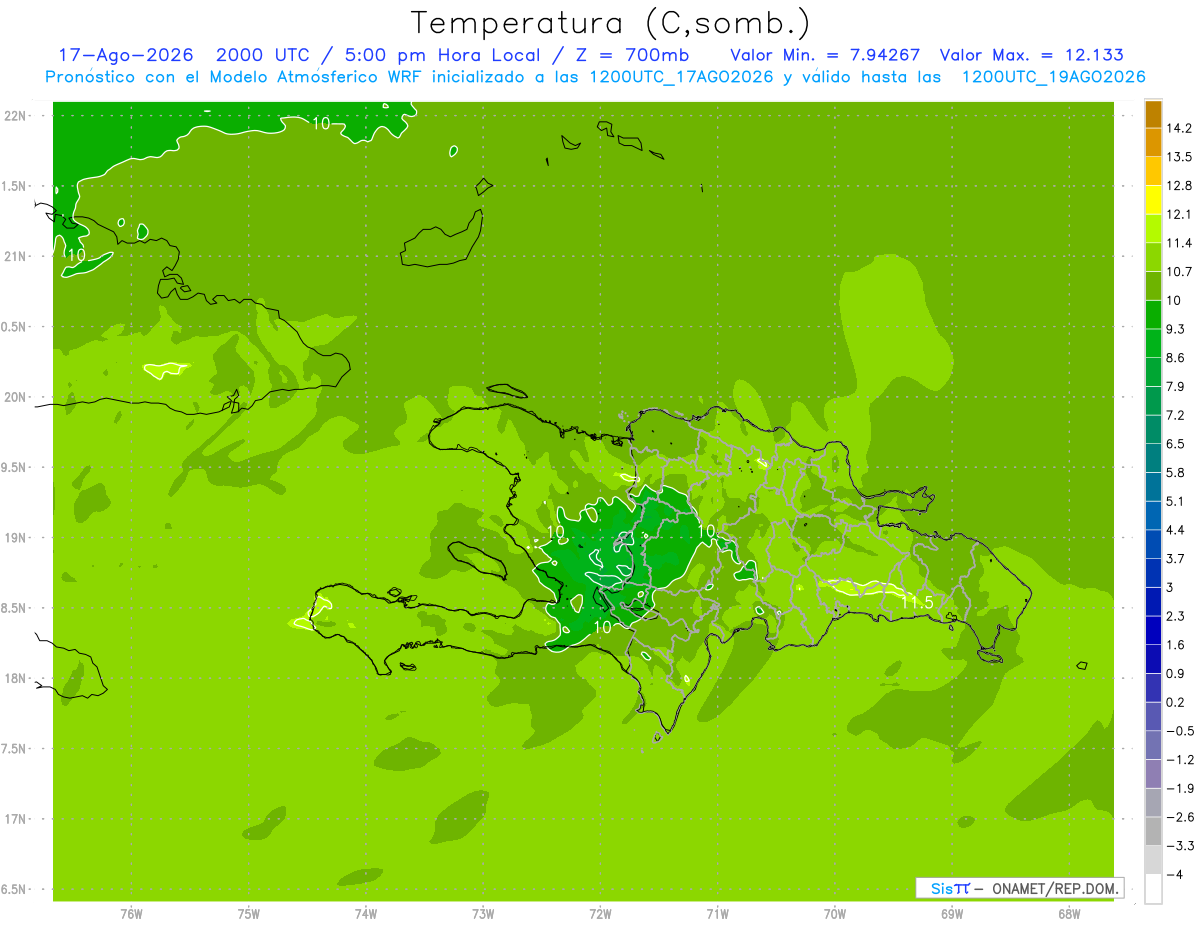Click the '8.6' legend value
Image resolution: width=1200 pixels, height=927 pixels.
(x=1176, y=358)
